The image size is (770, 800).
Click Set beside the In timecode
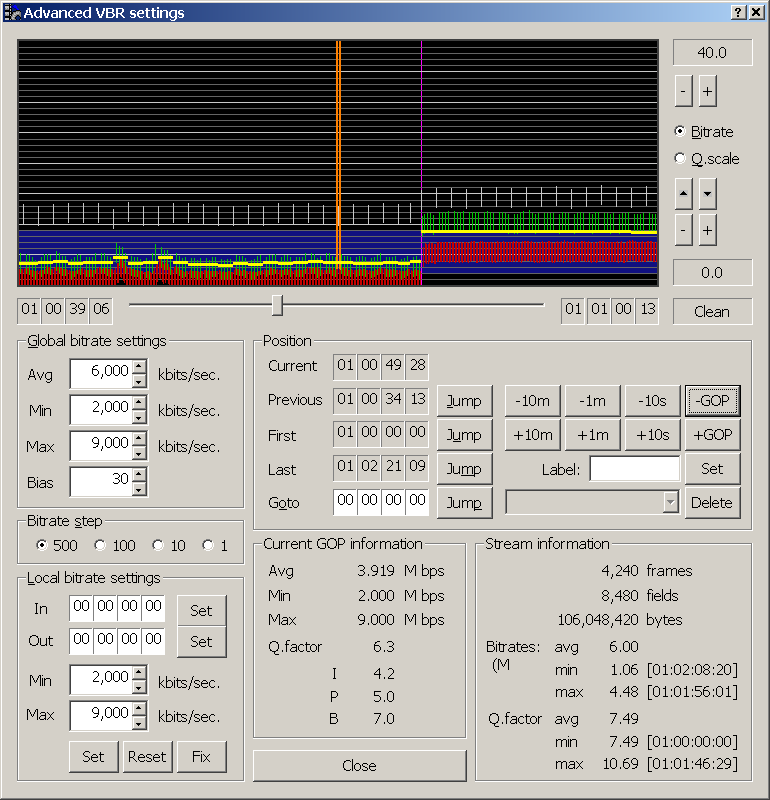[x=202, y=610]
